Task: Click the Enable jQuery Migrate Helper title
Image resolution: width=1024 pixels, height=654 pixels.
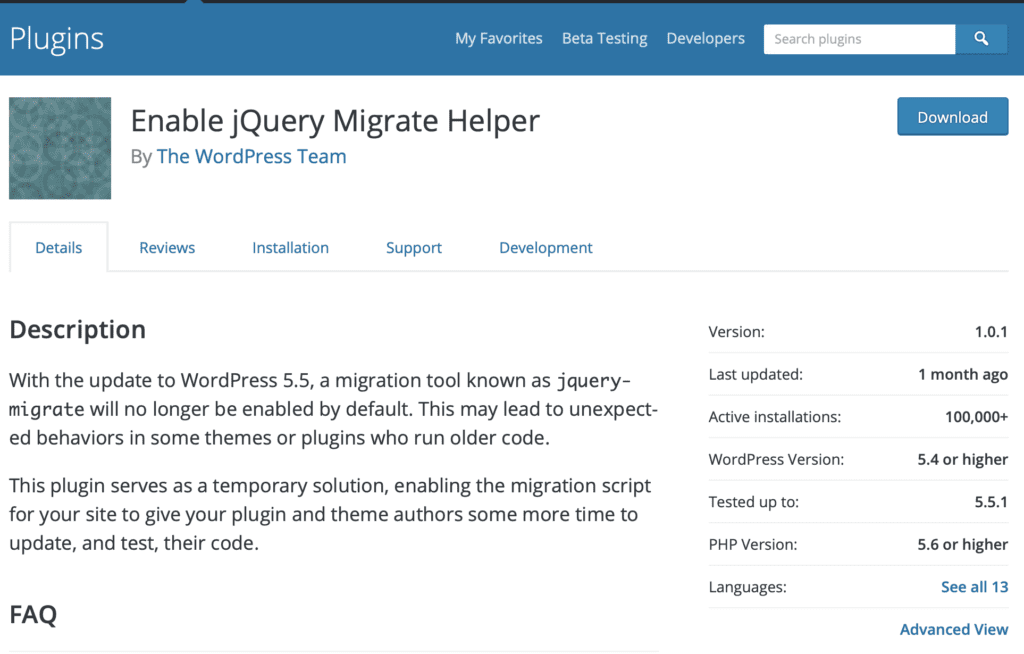Action: pyautogui.click(x=335, y=122)
